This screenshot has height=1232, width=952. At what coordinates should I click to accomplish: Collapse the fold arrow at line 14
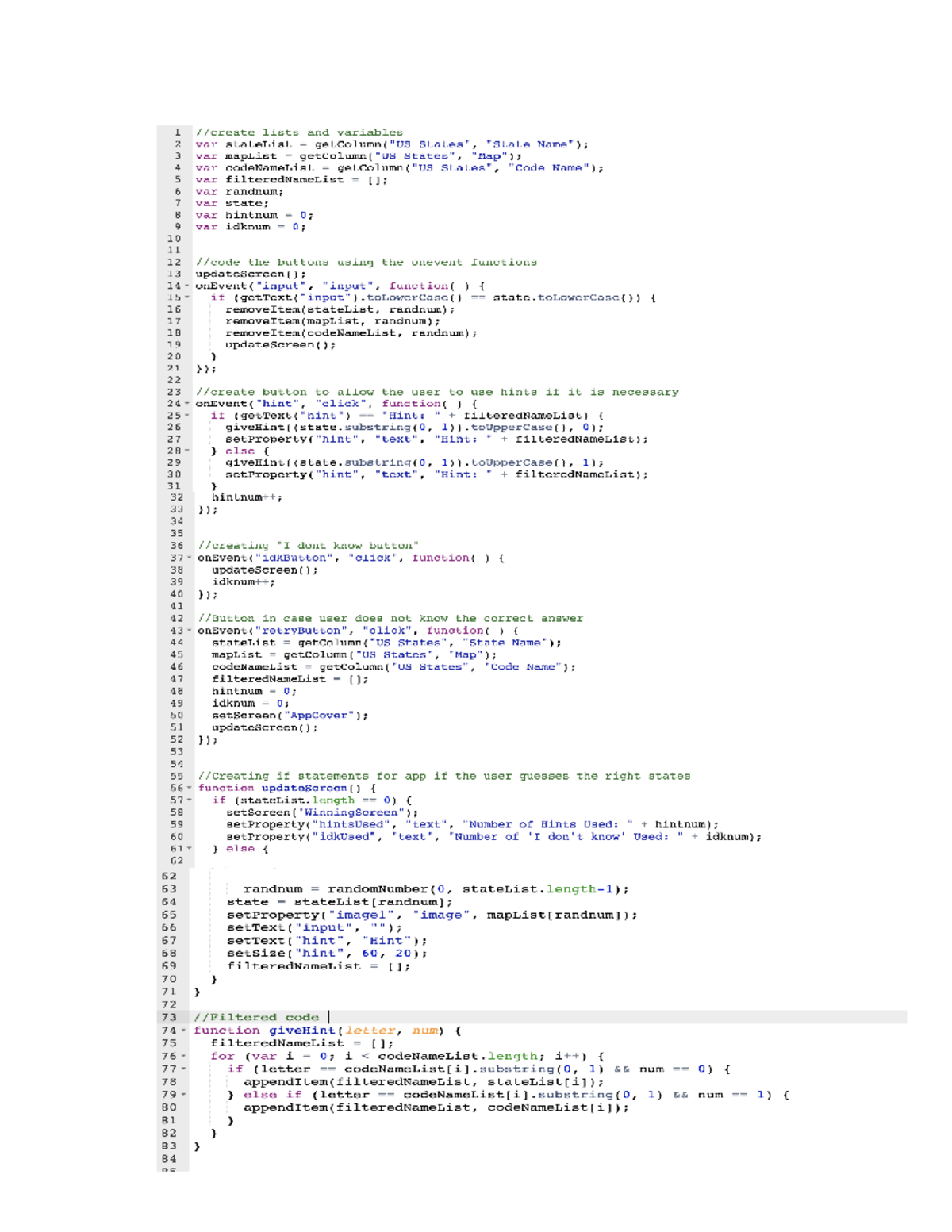[x=187, y=286]
